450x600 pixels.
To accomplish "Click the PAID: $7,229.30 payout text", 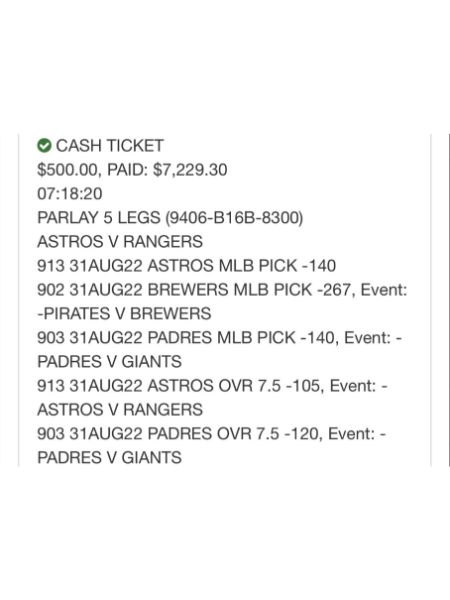I will (167, 170).
